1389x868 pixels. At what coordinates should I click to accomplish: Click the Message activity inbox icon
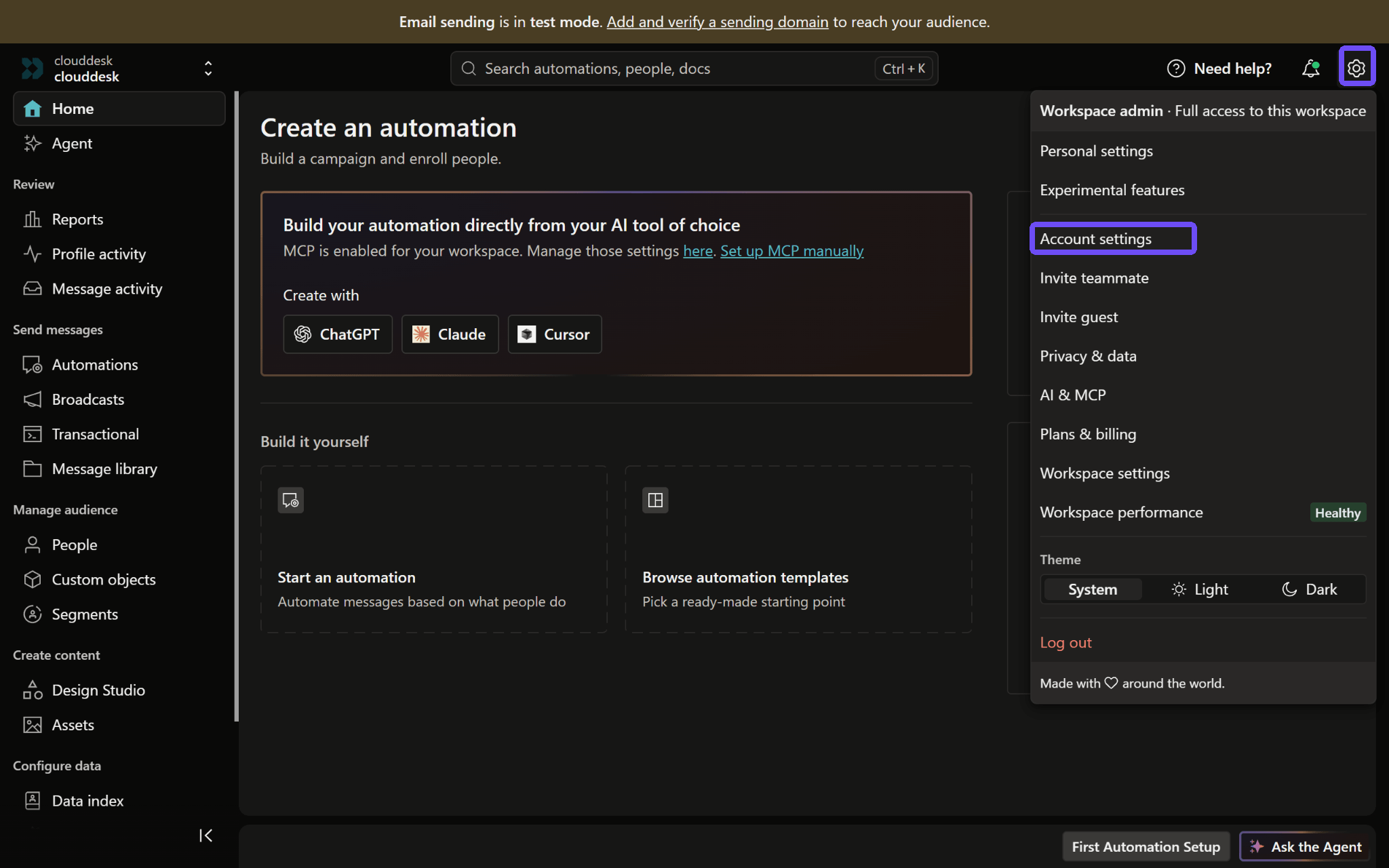(x=32, y=288)
